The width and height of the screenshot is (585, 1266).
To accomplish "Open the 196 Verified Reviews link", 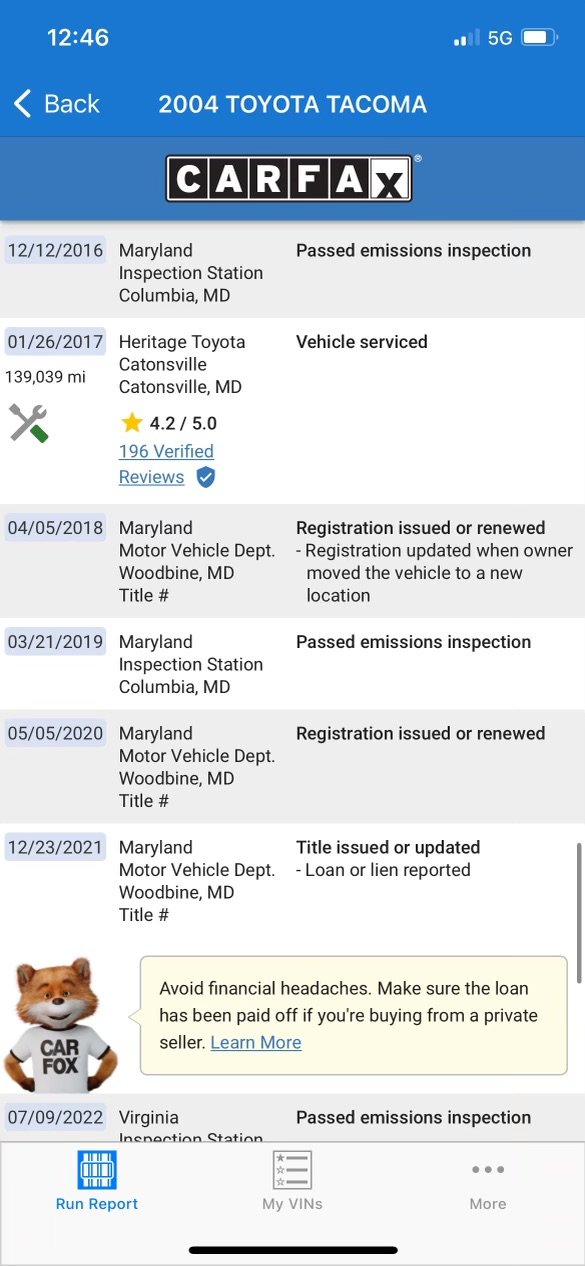I will [166, 464].
